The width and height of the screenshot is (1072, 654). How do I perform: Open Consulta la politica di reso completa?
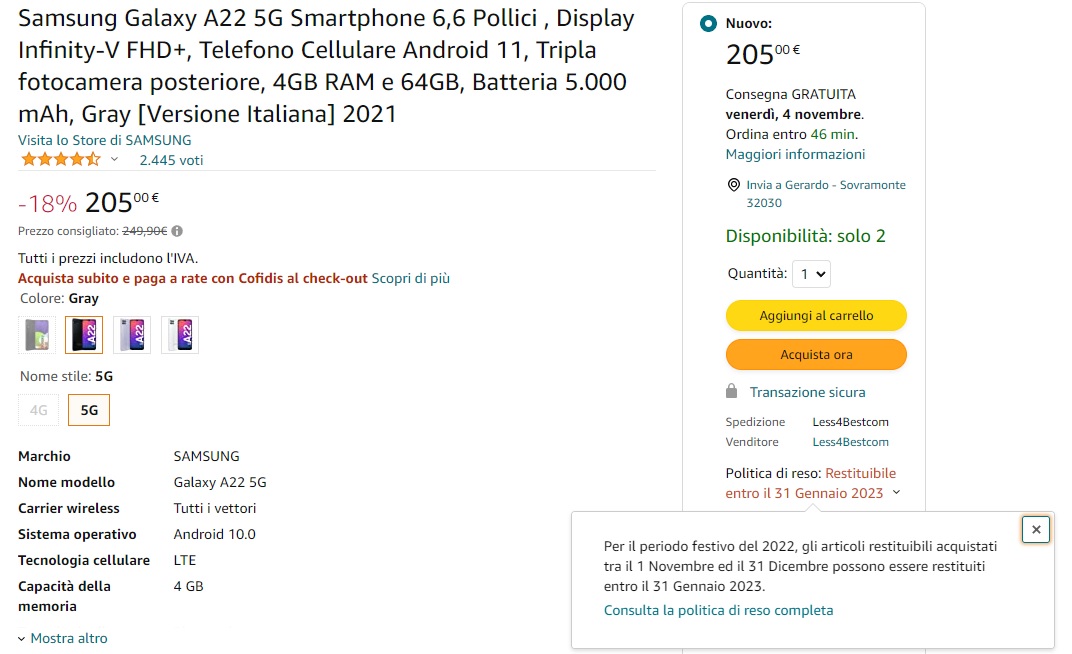click(718, 610)
